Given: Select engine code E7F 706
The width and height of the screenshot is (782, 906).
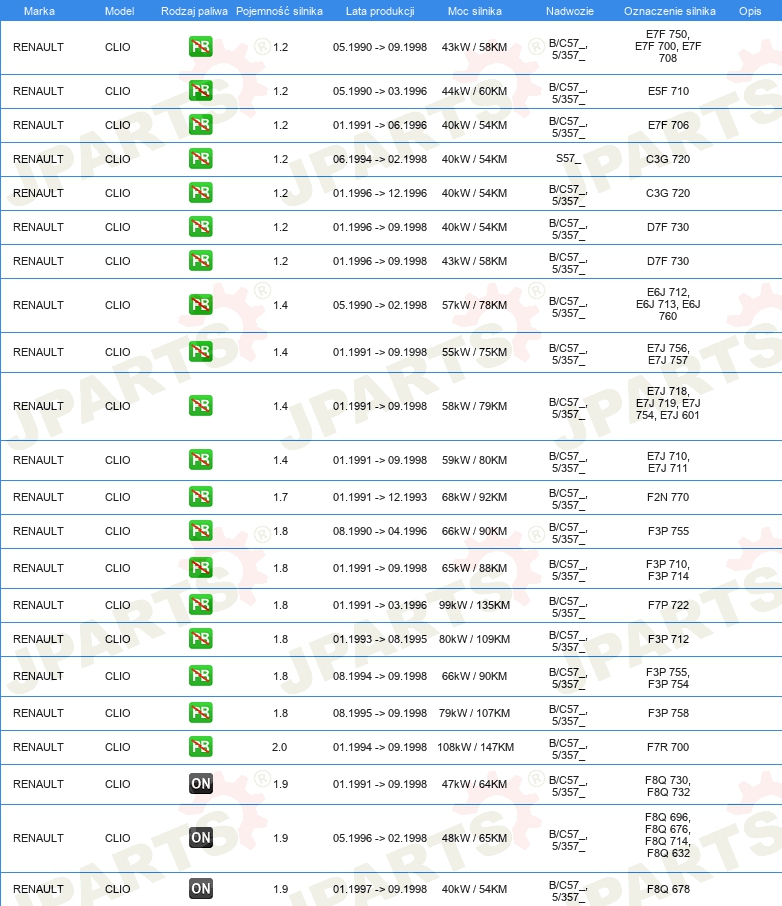Looking at the screenshot, I should (668, 125).
